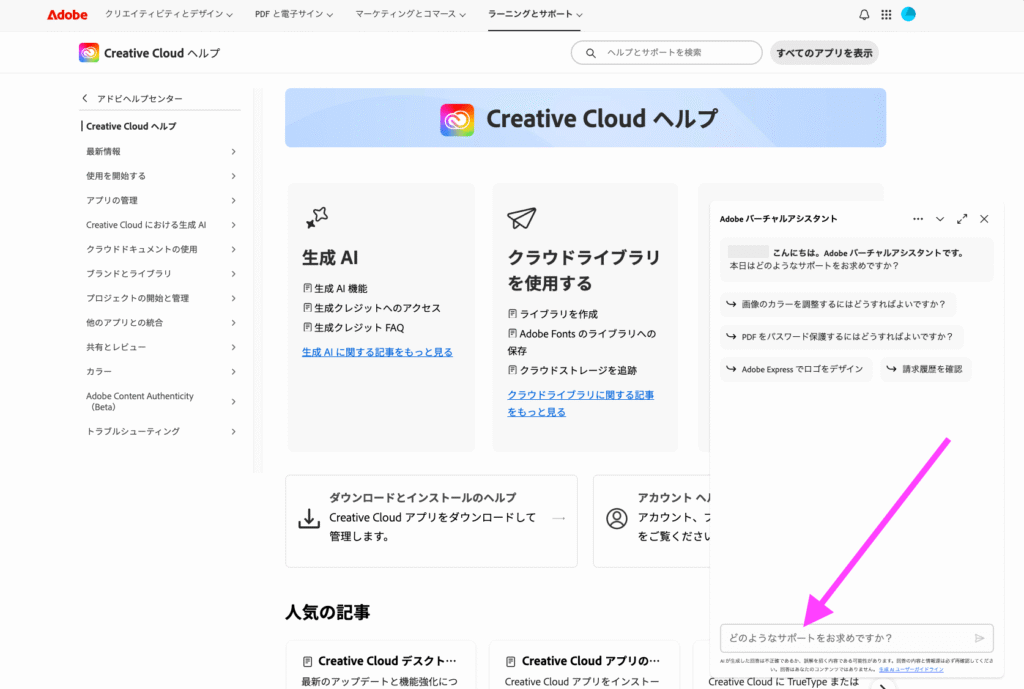Click the paper plane クラウドライブラリ icon
This screenshot has height=689, width=1024.
[x=522, y=217]
